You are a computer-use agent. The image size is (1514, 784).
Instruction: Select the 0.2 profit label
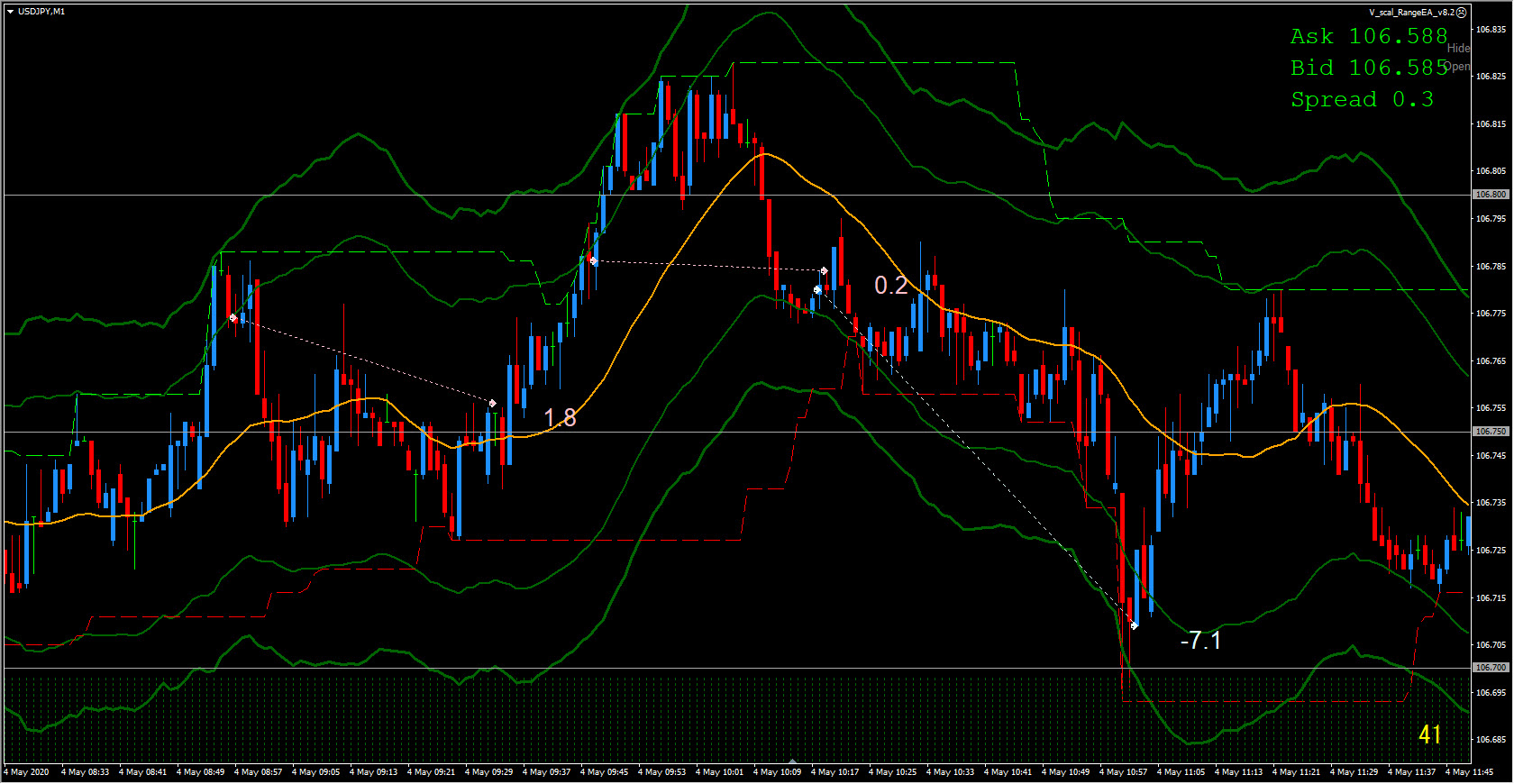pos(891,285)
